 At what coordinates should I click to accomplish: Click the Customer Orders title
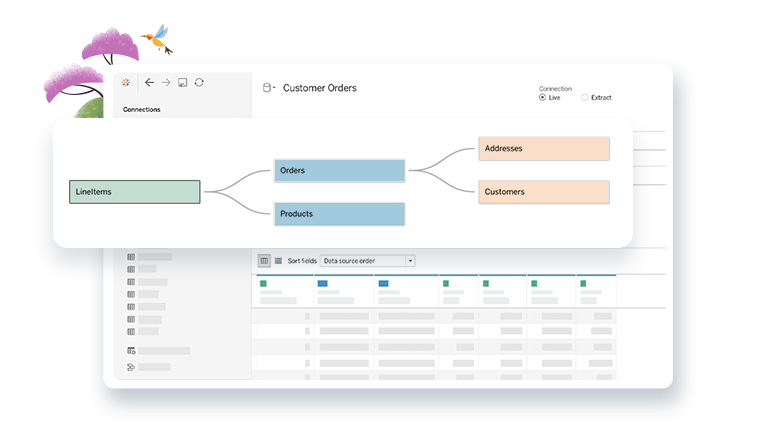tap(320, 88)
